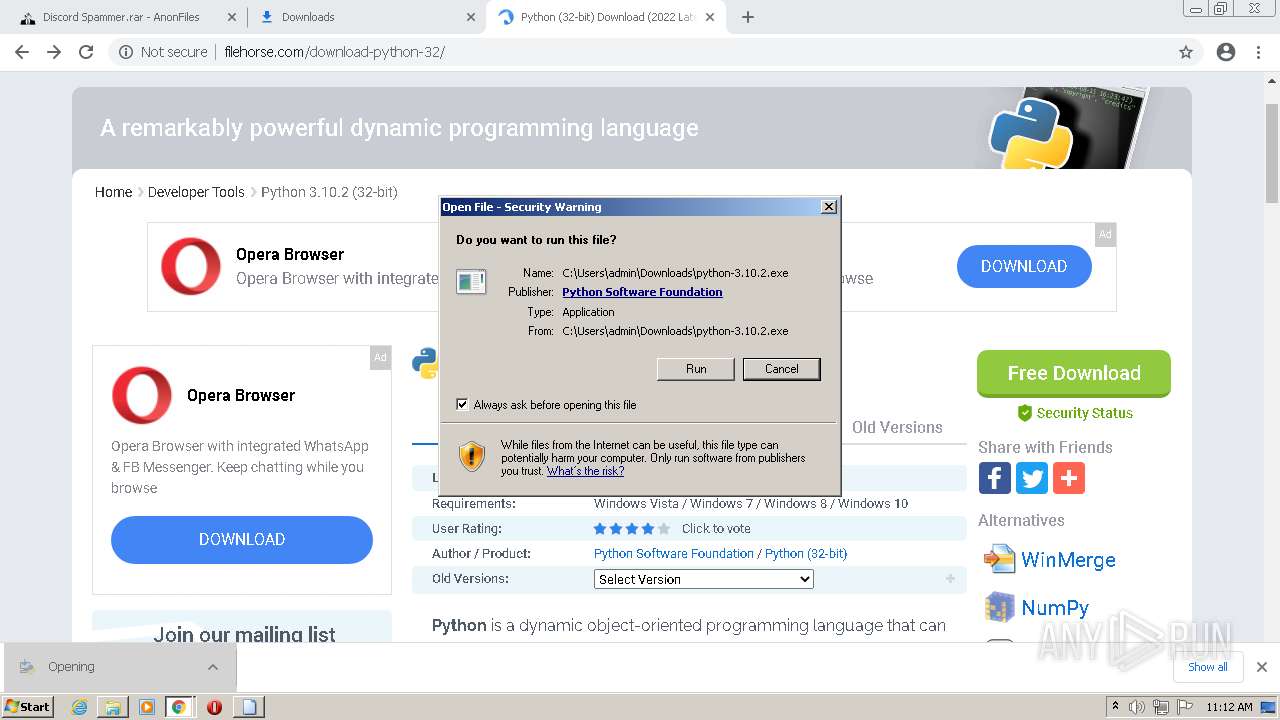The width and height of the screenshot is (1280, 720).
Task: Click the orange plus share icon
Action: [1068, 478]
